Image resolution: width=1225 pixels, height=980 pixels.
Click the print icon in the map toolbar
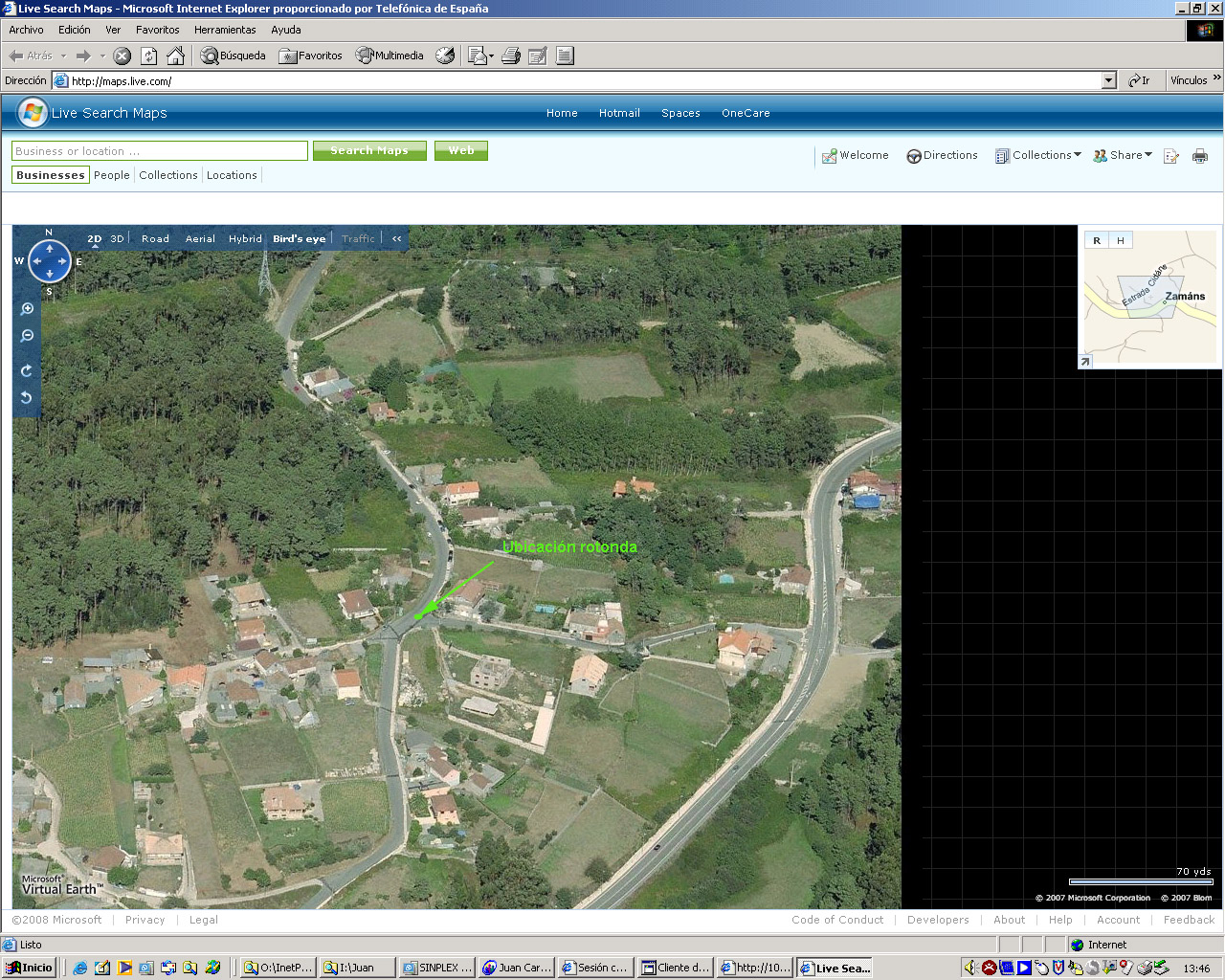(1200, 156)
